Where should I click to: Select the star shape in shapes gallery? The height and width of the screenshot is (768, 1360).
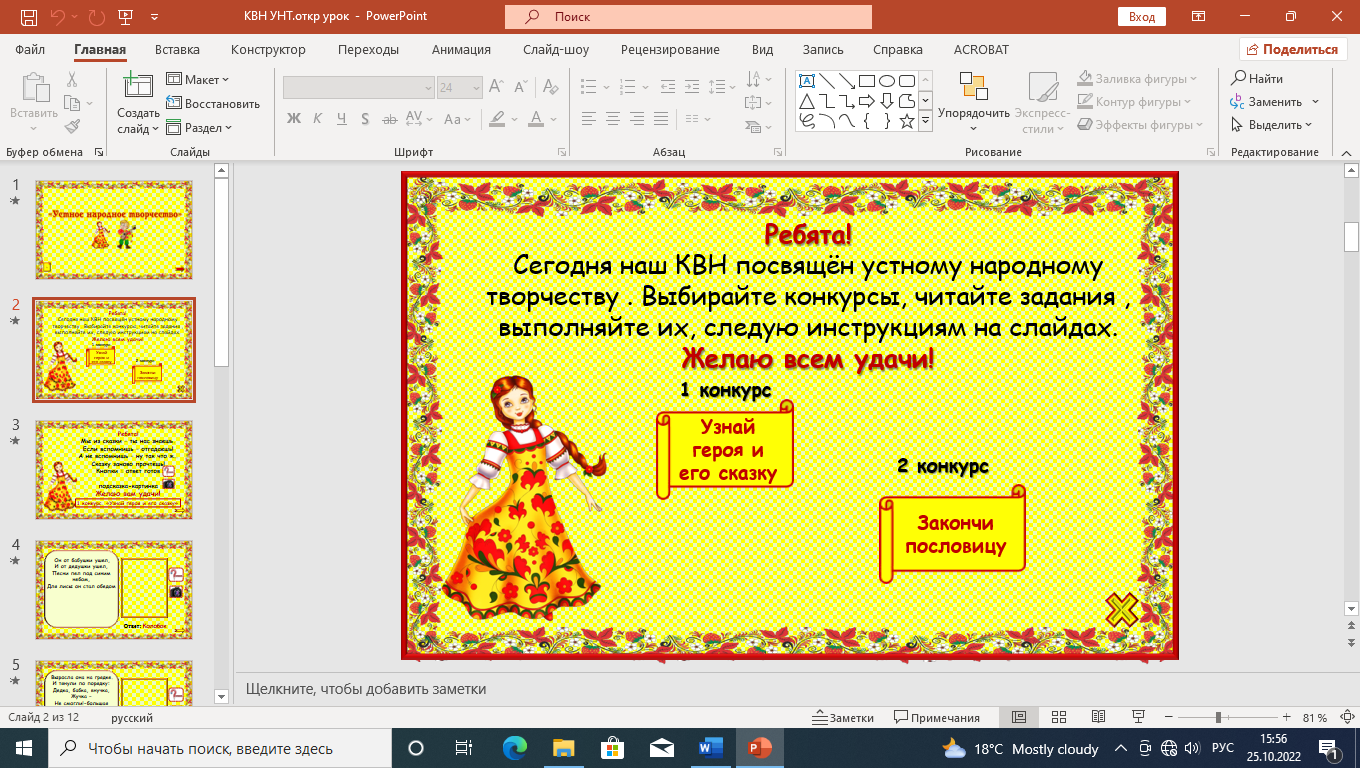coord(907,121)
